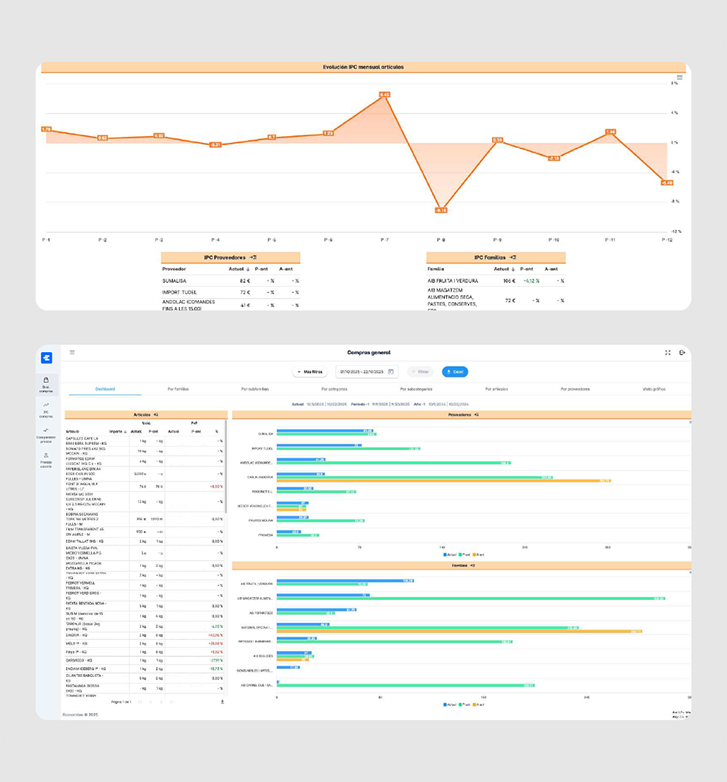
Task: Open the Vista gráfica tab
Action: click(x=653, y=389)
